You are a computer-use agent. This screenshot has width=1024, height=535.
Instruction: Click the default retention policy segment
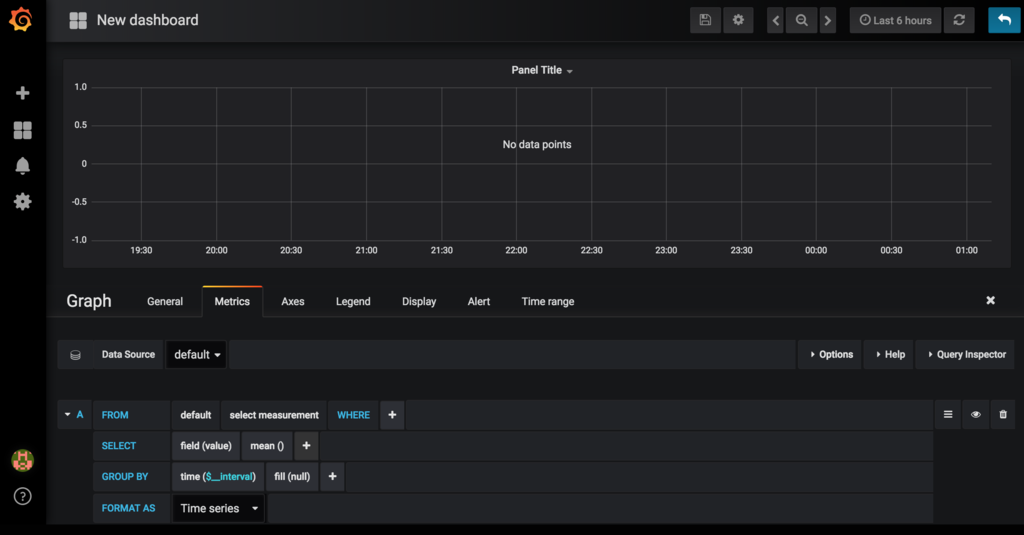pos(196,415)
